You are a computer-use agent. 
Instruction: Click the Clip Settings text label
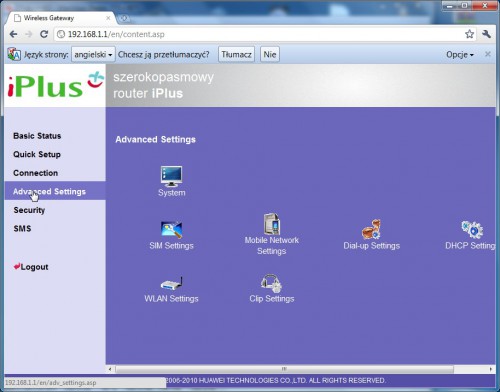pyautogui.click(x=272, y=298)
